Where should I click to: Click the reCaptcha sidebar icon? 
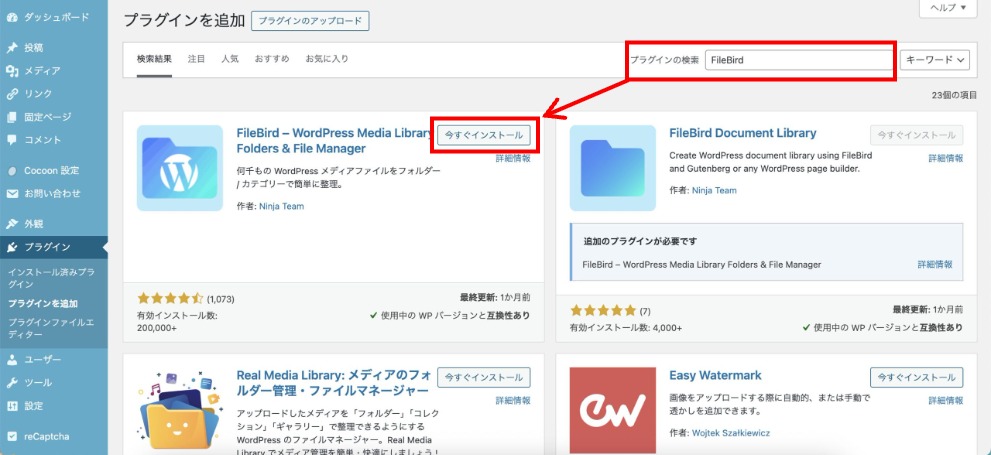point(12,436)
